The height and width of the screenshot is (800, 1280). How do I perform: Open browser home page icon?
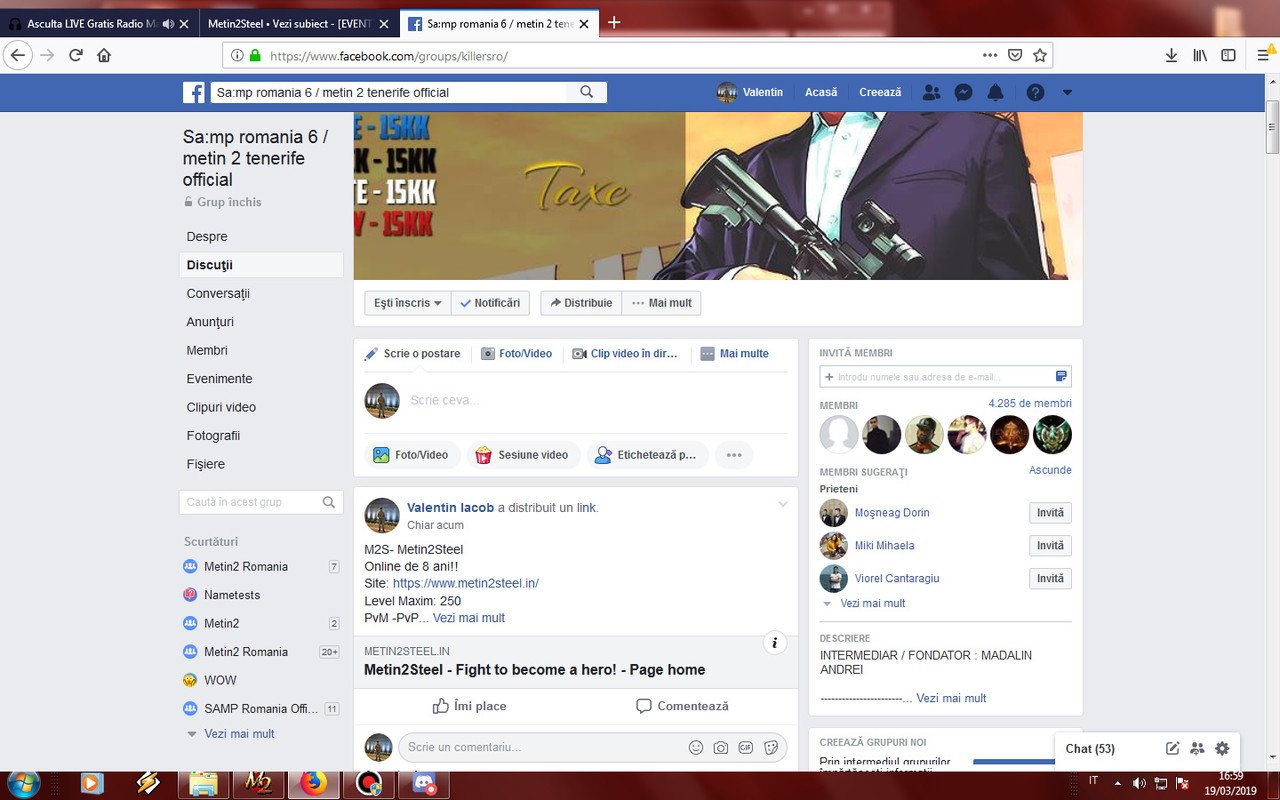pyautogui.click(x=104, y=55)
